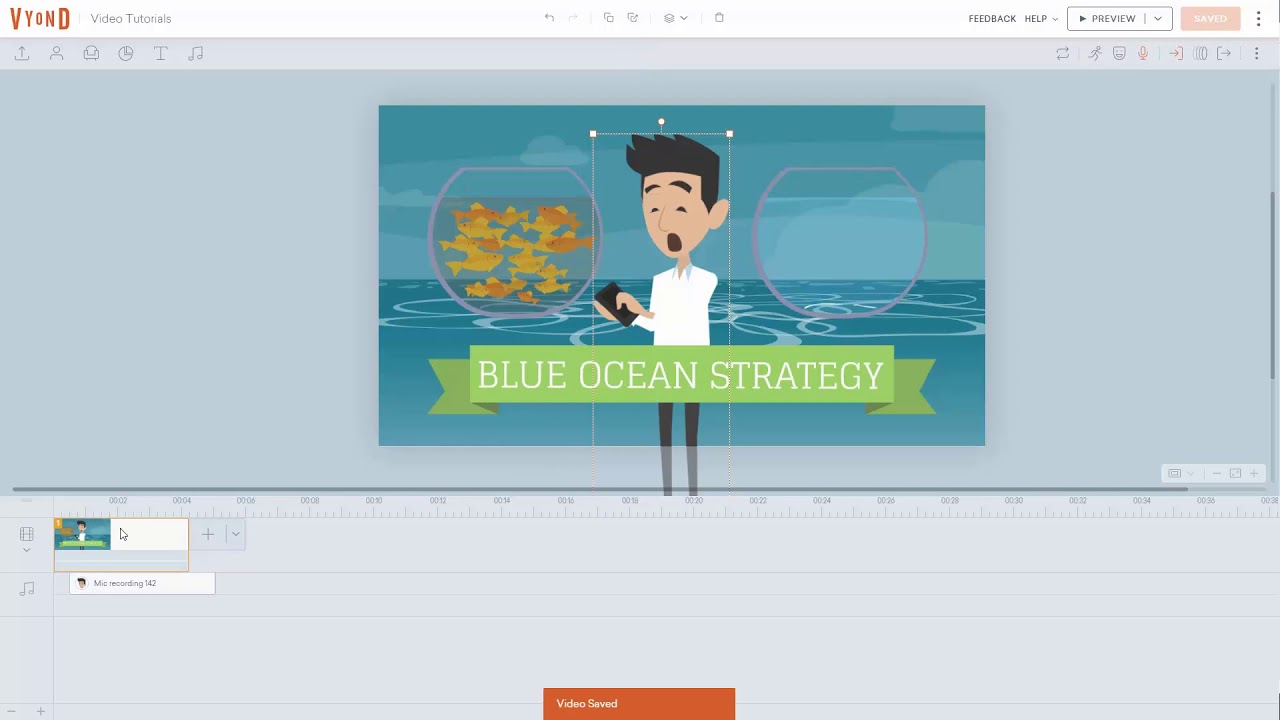Add an Enter effect to the character

(1176, 54)
